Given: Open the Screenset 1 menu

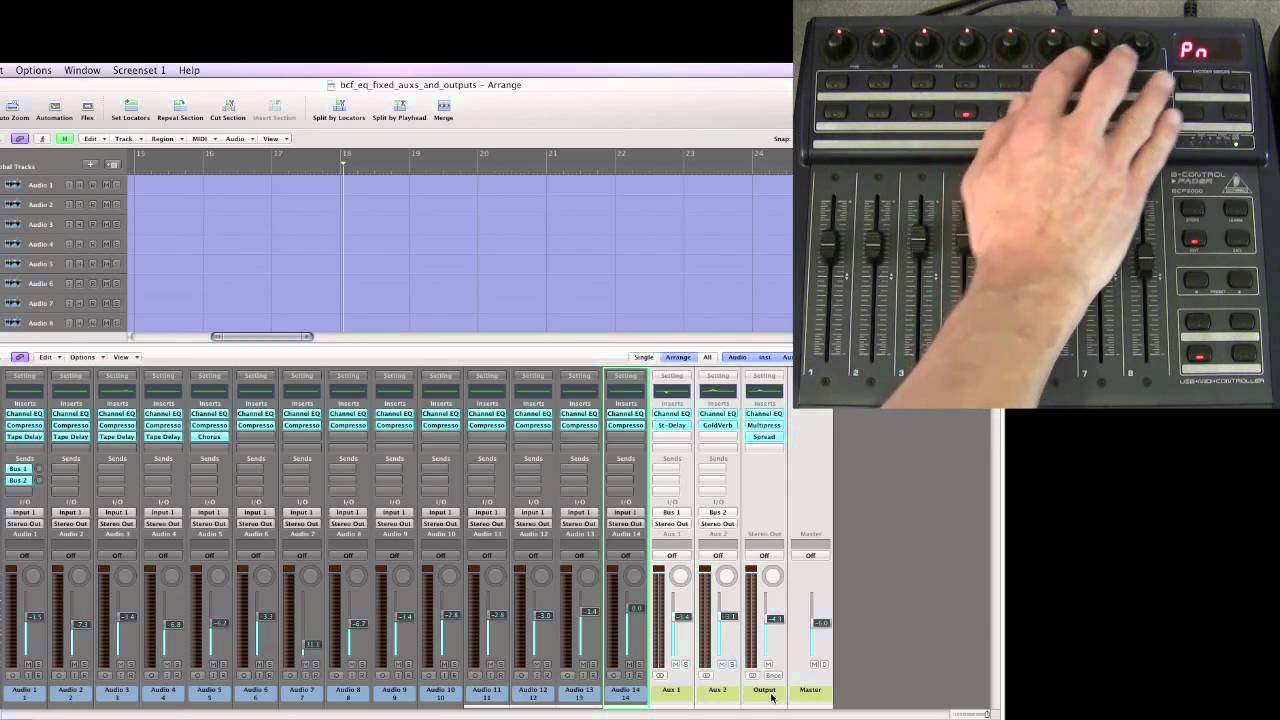Looking at the screenshot, I should [x=139, y=71].
